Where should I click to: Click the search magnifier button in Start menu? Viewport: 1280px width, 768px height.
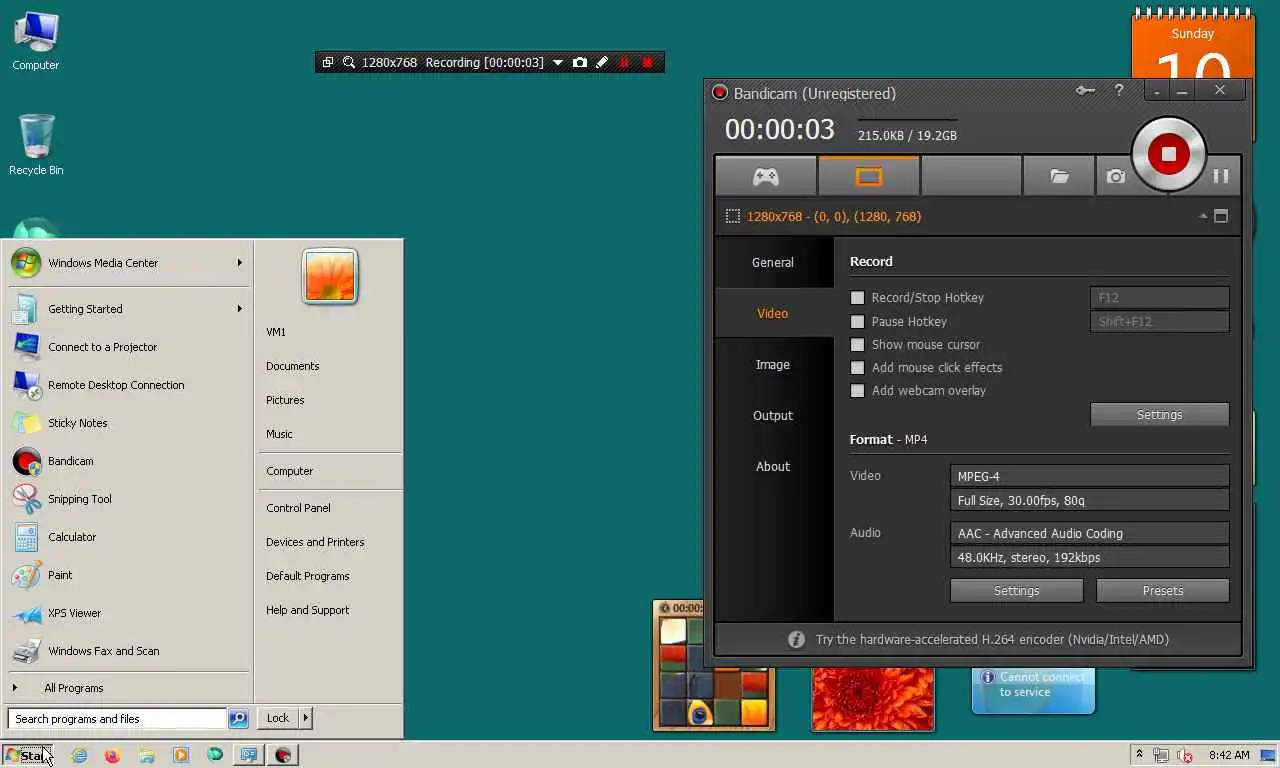click(x=238, y=719)
